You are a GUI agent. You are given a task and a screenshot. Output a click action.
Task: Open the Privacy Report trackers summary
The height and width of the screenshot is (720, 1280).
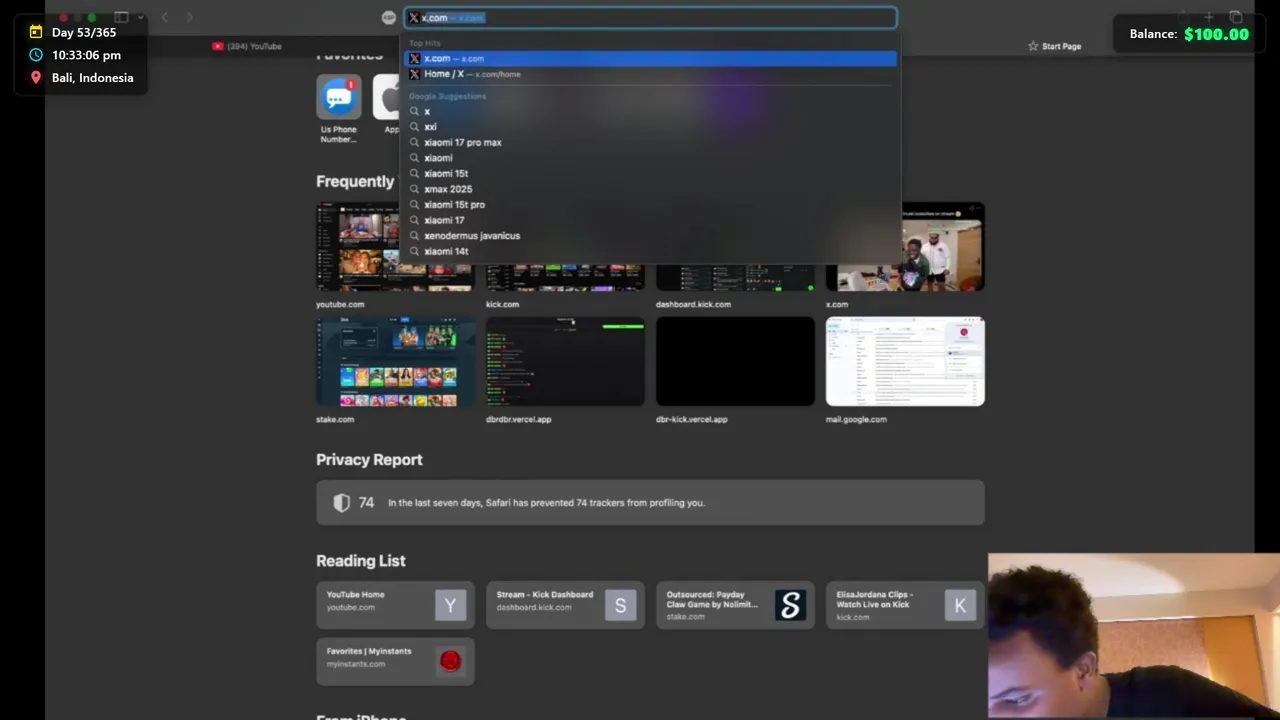point(650,503)
